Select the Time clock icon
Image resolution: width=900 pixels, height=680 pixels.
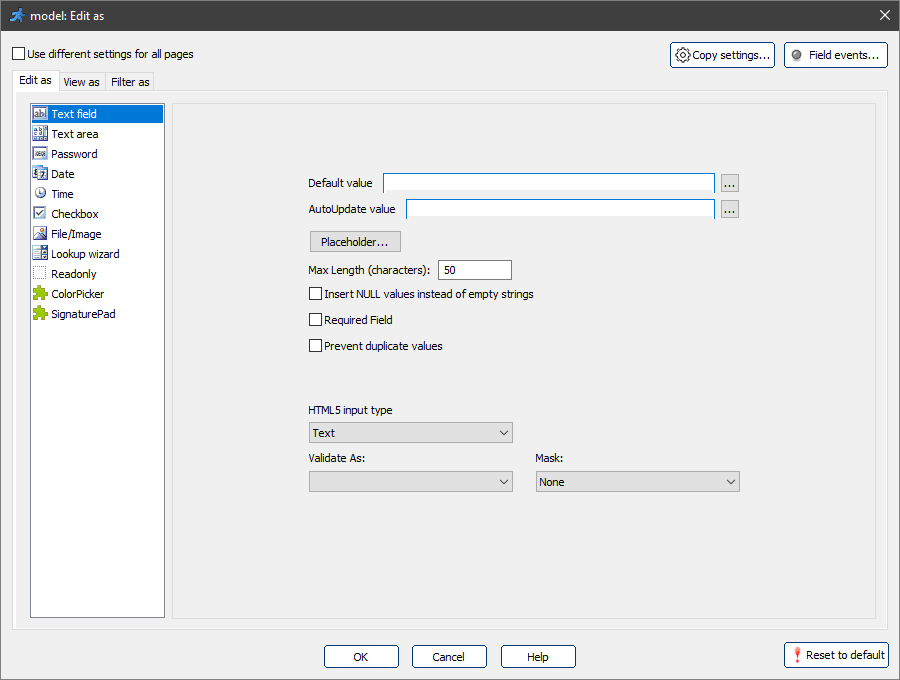[x=40, y=194]
